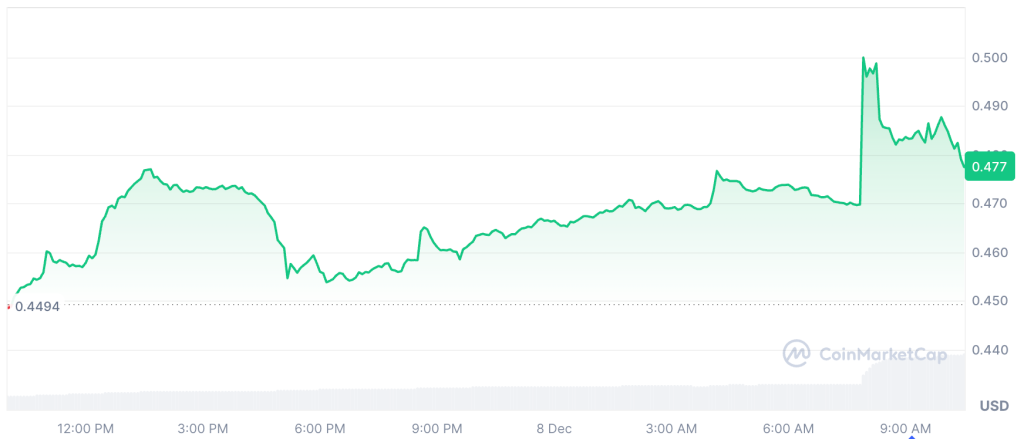1024x439 pixels.
Task: Click the 0.460 price axis label
Action: click(989, 252)
